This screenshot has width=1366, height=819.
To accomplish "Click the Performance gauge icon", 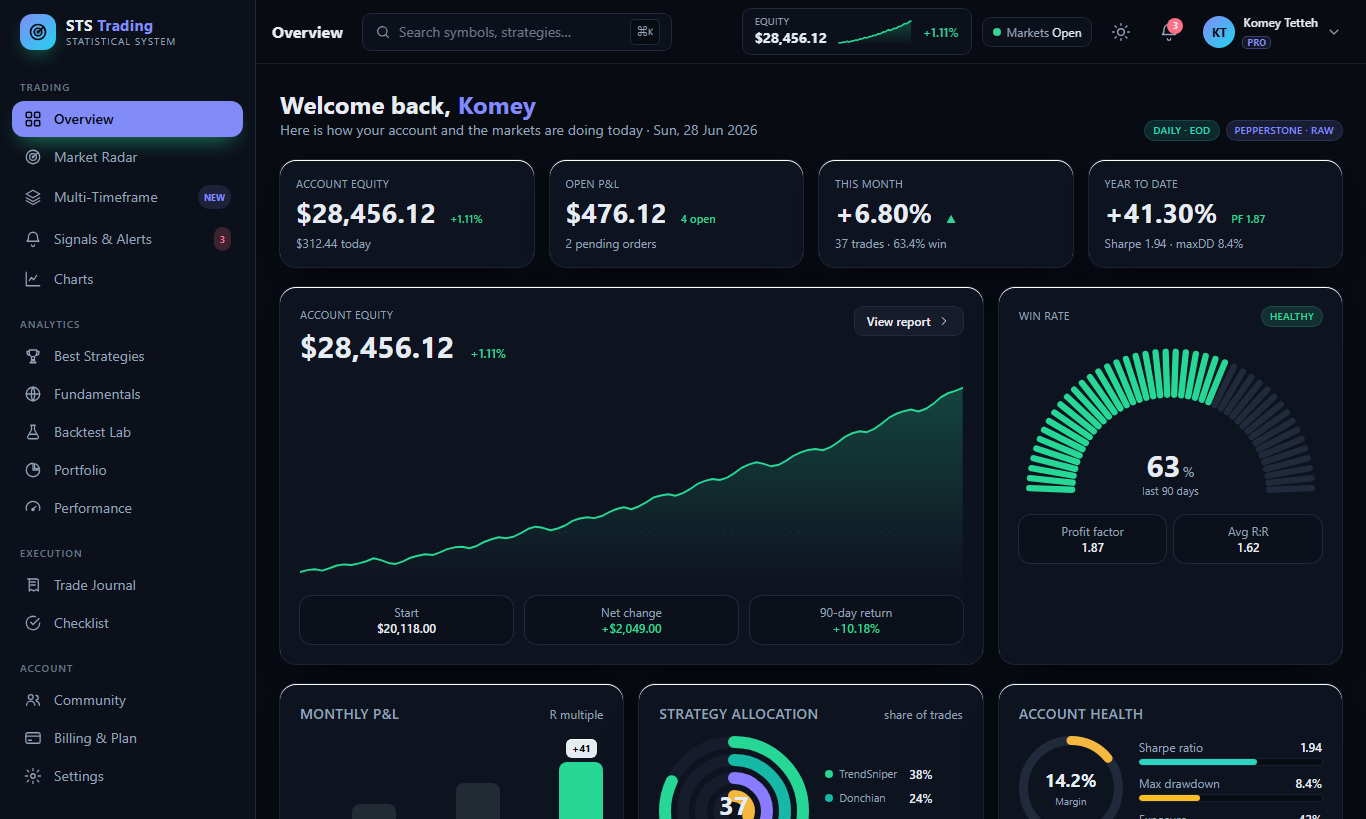I will 33,508.
